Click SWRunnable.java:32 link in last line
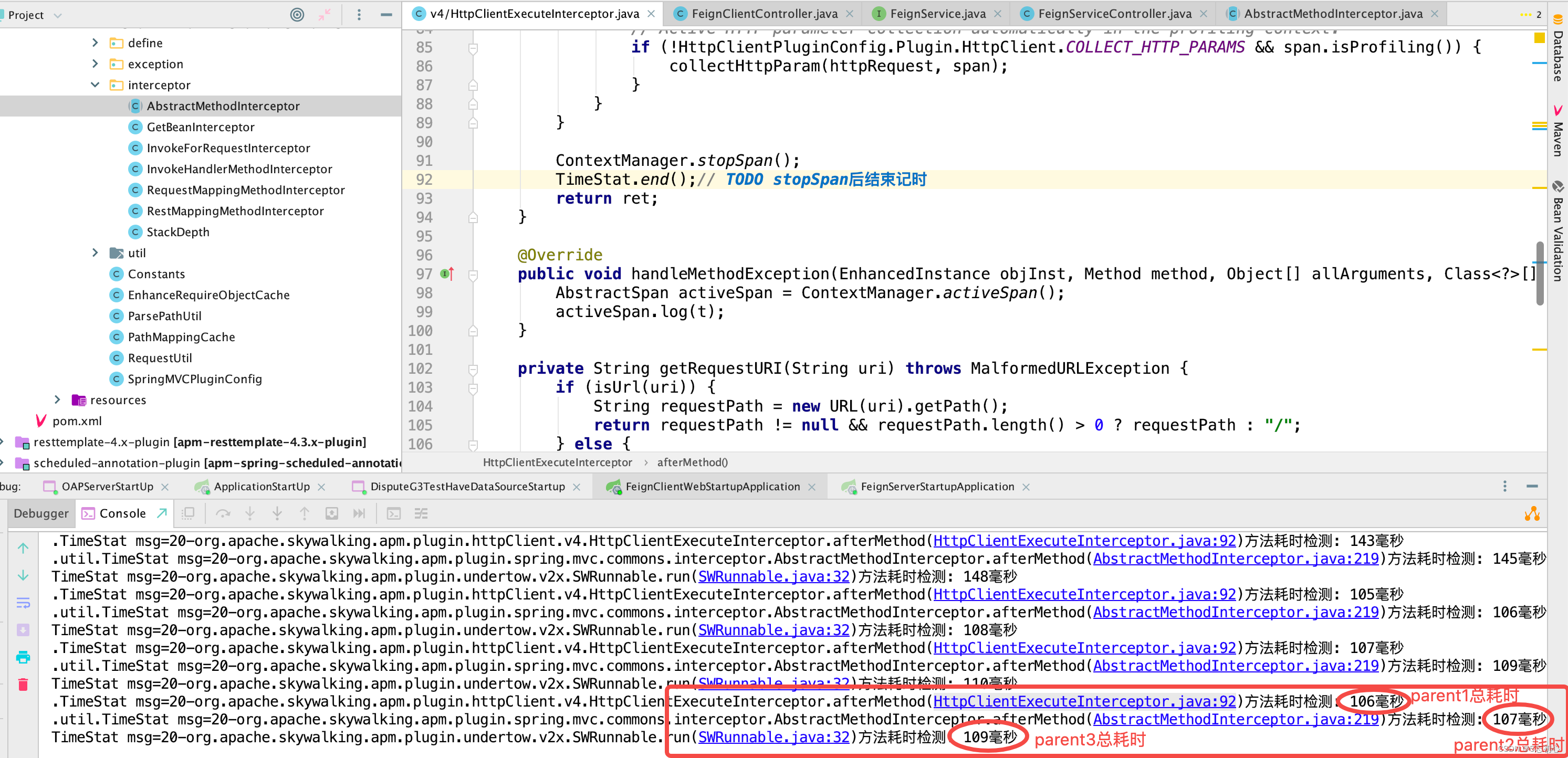The width and height of the screenshot is (1568, 758). tap(773, 738)
